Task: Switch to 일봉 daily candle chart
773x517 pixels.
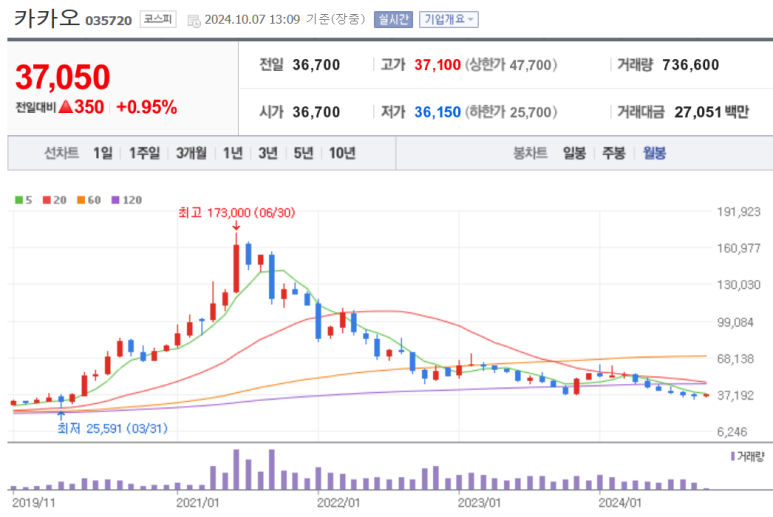Action: point(574,153)
